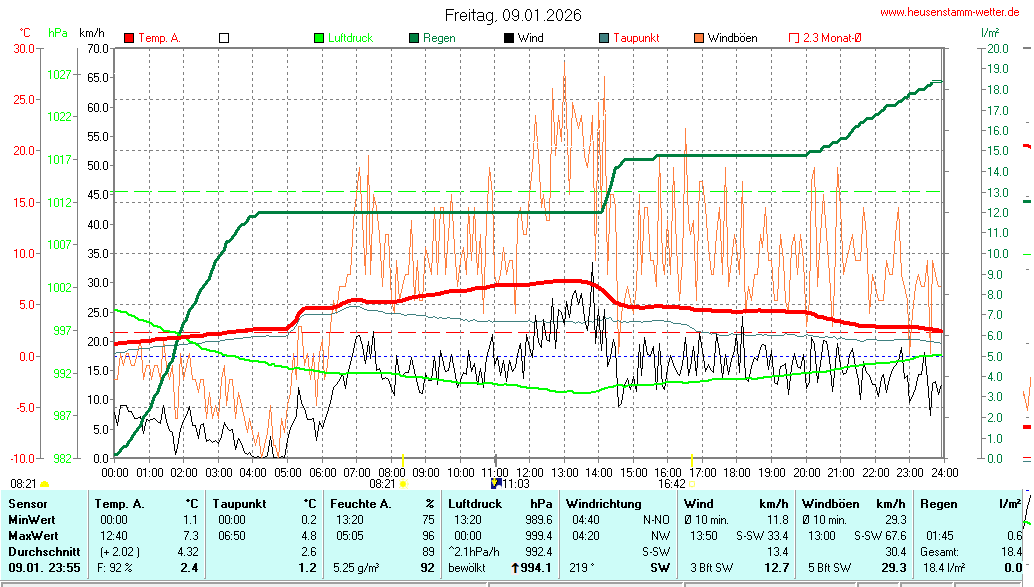Toggle the dark green Regen legend box
This screenshot has height=587, width=1034.
pyautogui.click(x=413, y=38)
